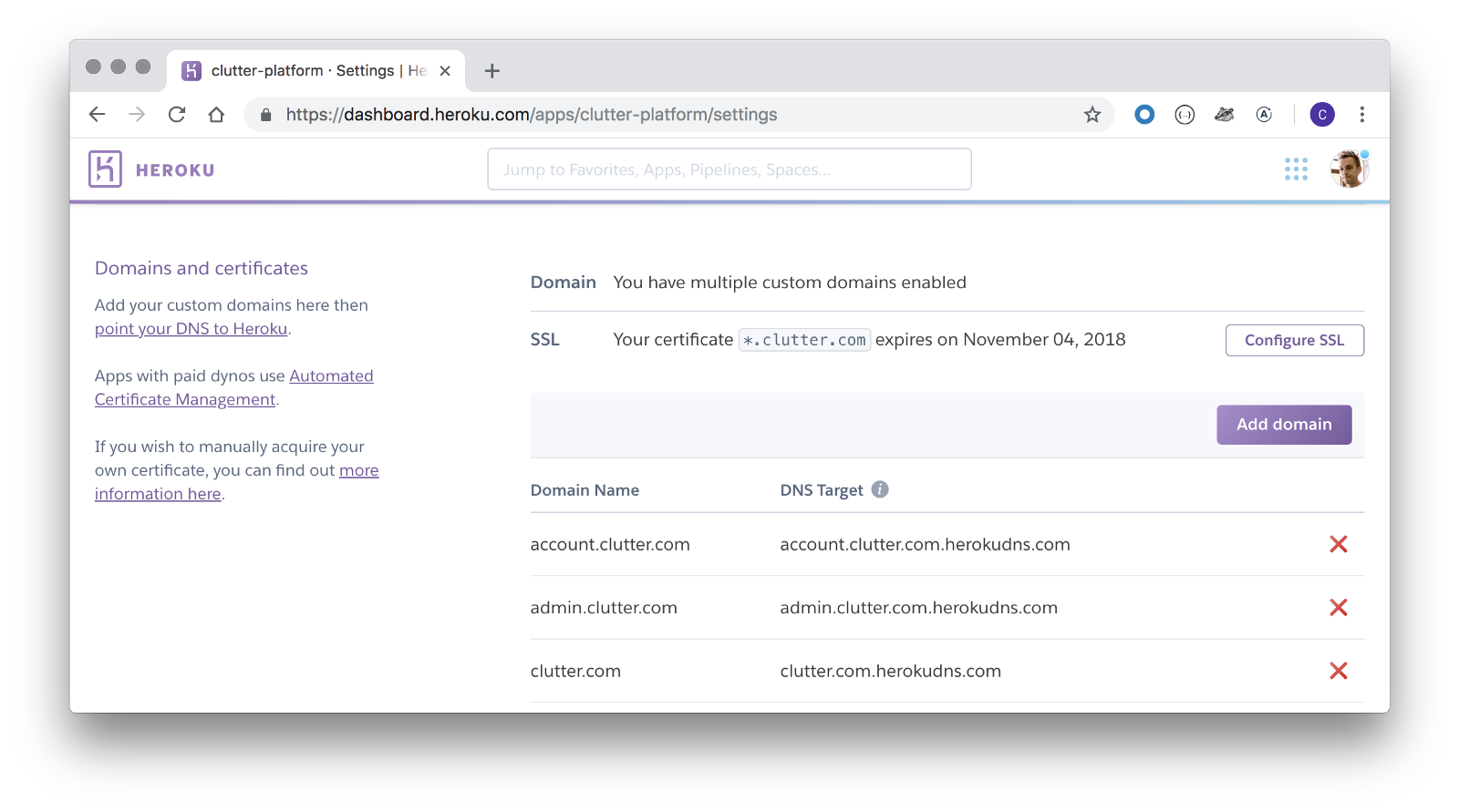
Task: Click the browser address bar URL
Action: (532, 114)
